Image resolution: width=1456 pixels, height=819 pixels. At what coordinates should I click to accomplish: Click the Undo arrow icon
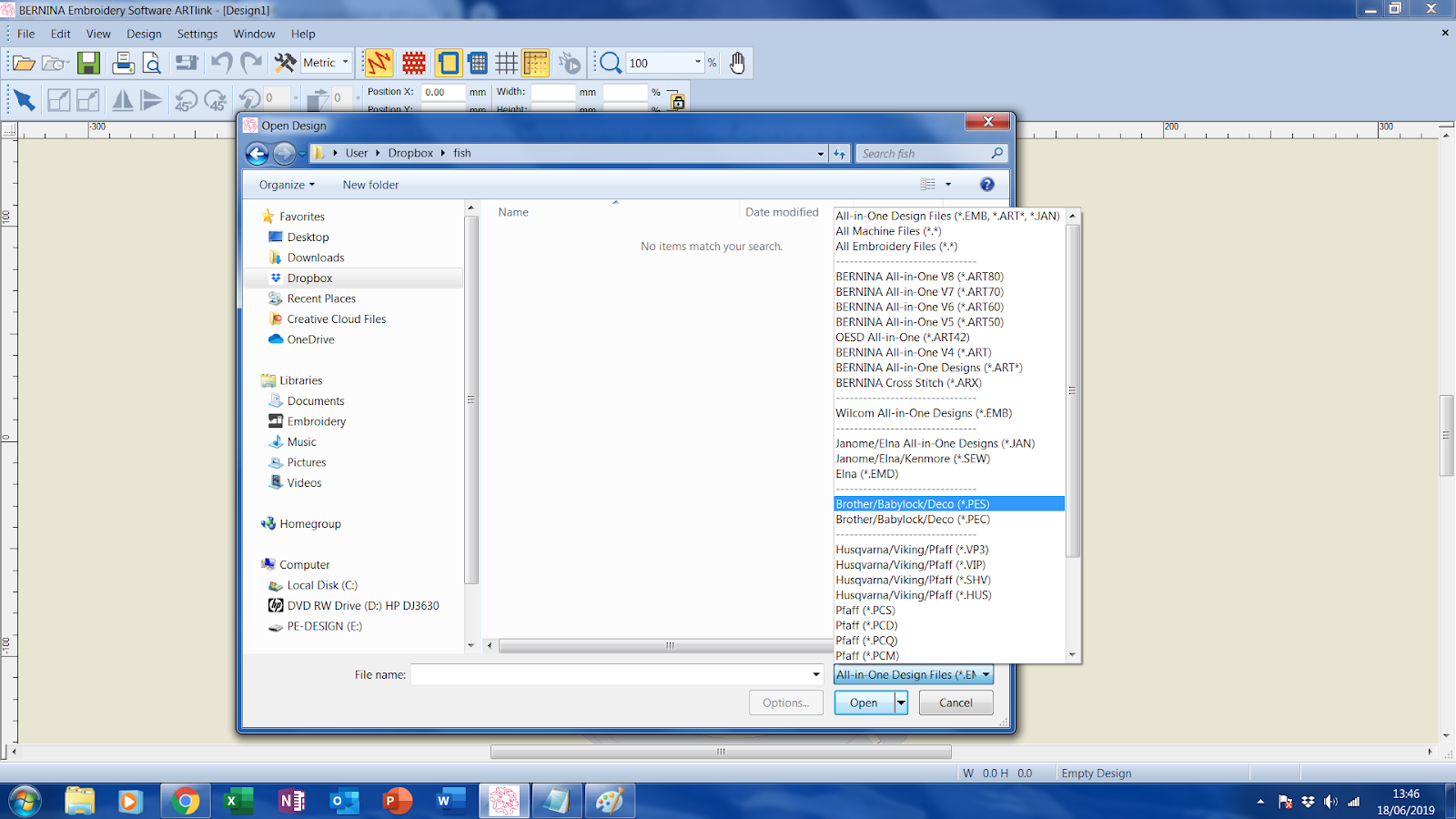pos(221,63)
